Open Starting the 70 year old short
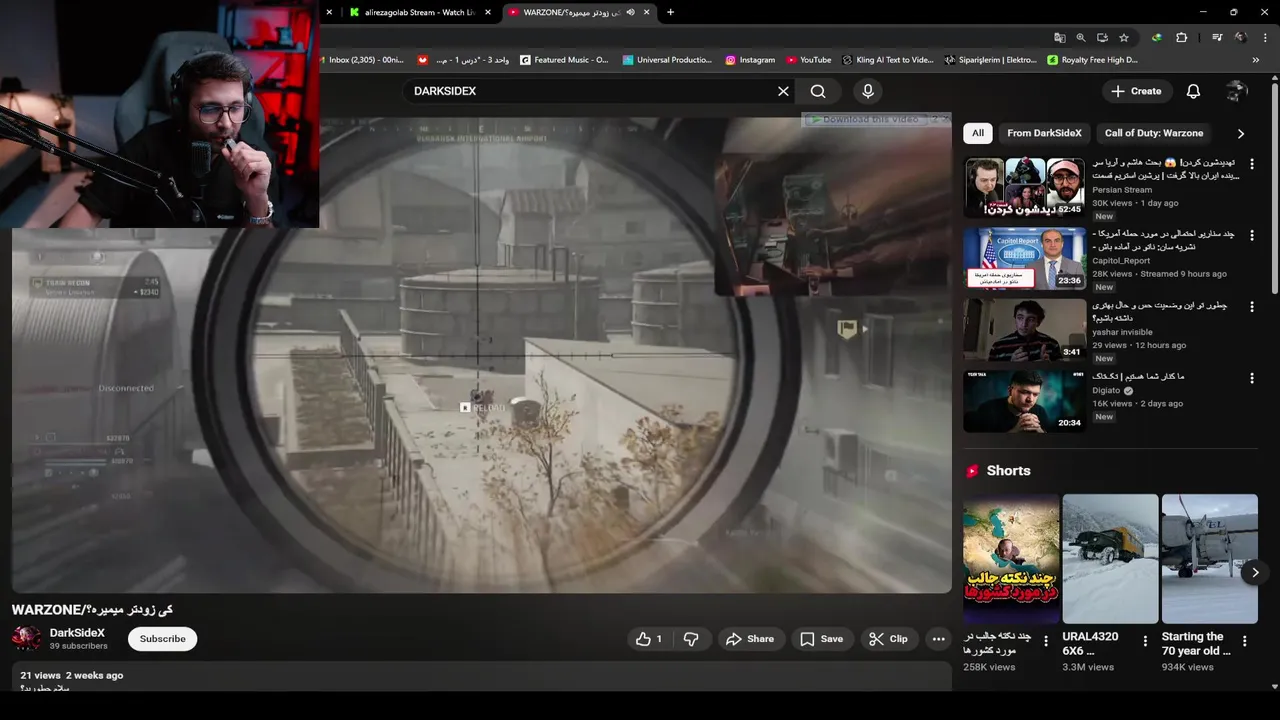Viewport: 1280px width, 720px height. (x=1209, y=558)
